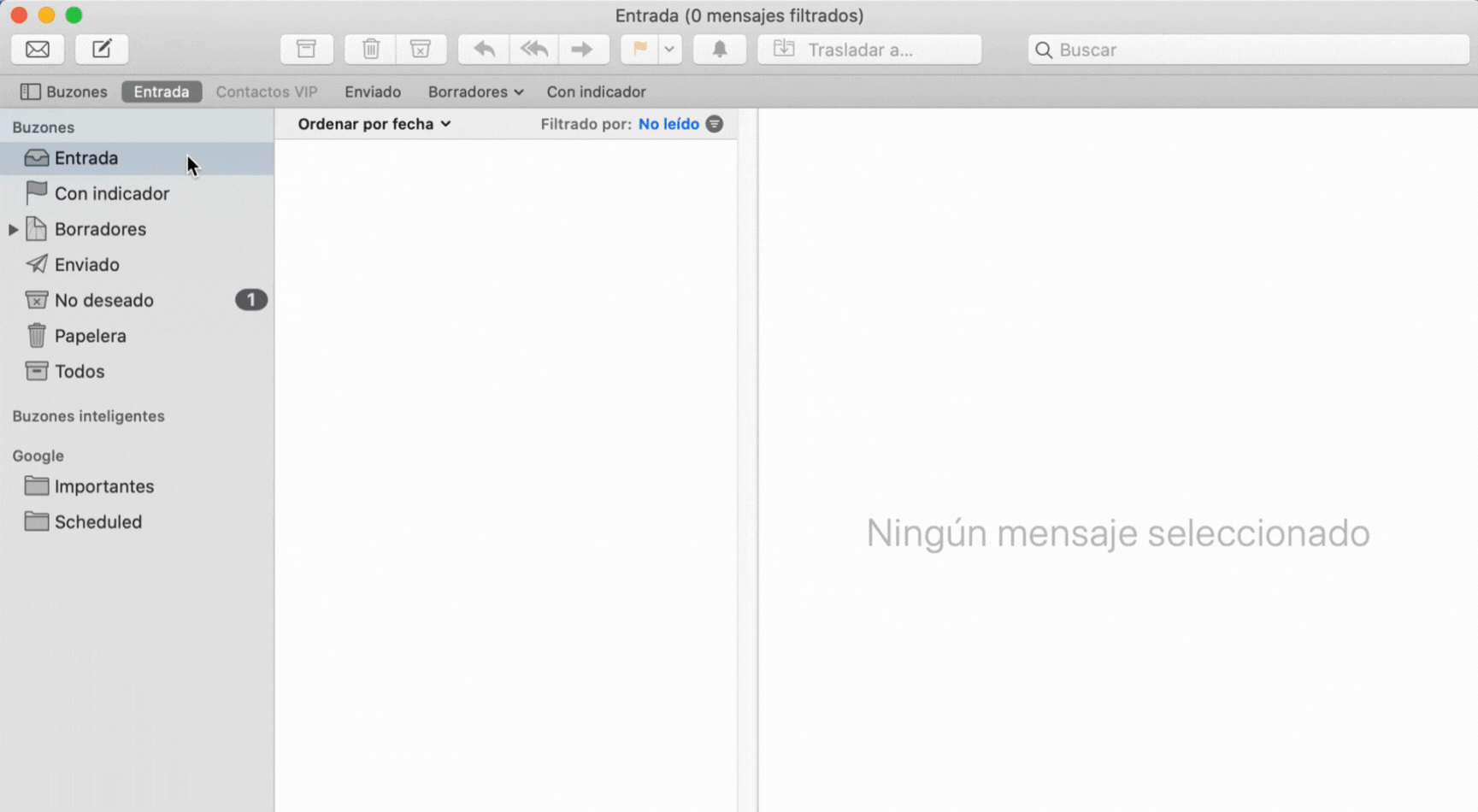Open the flag color dropdown arrow
1478x812 pixels.
(669, 50)
